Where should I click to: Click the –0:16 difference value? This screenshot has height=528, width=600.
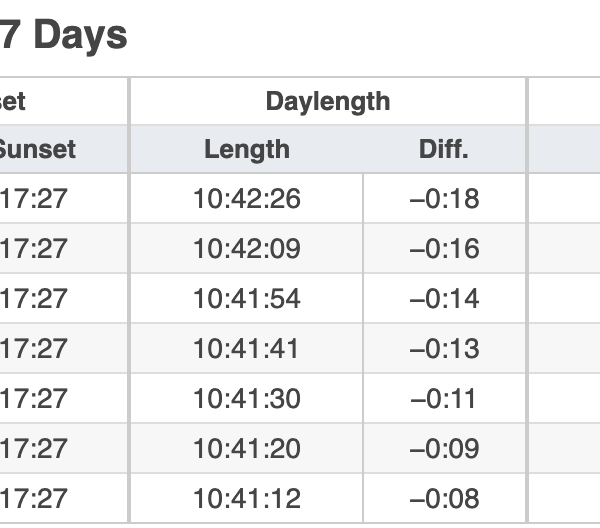(x=444, y=248)
